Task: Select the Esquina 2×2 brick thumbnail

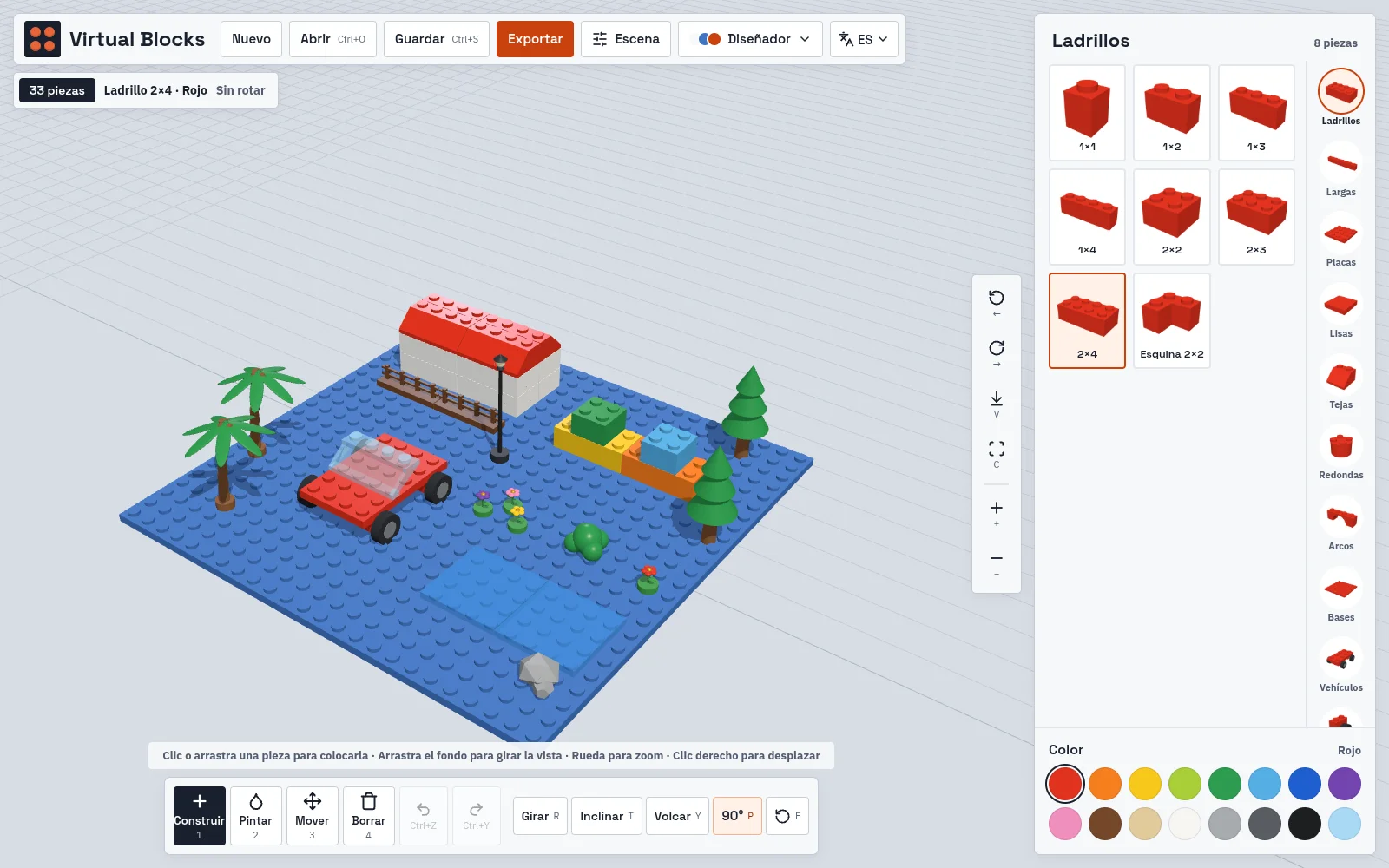Action: [1172, 320]
